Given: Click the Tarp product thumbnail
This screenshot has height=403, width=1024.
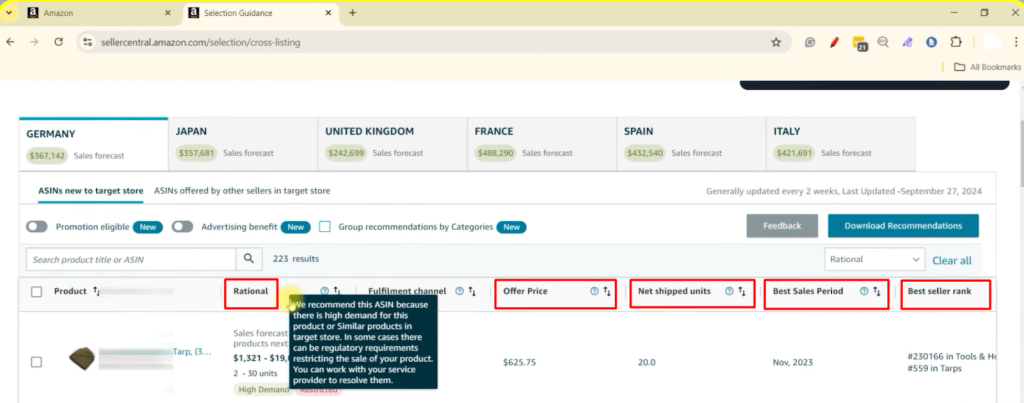Looking at the screenshot, I should click(x=82, y=359).
